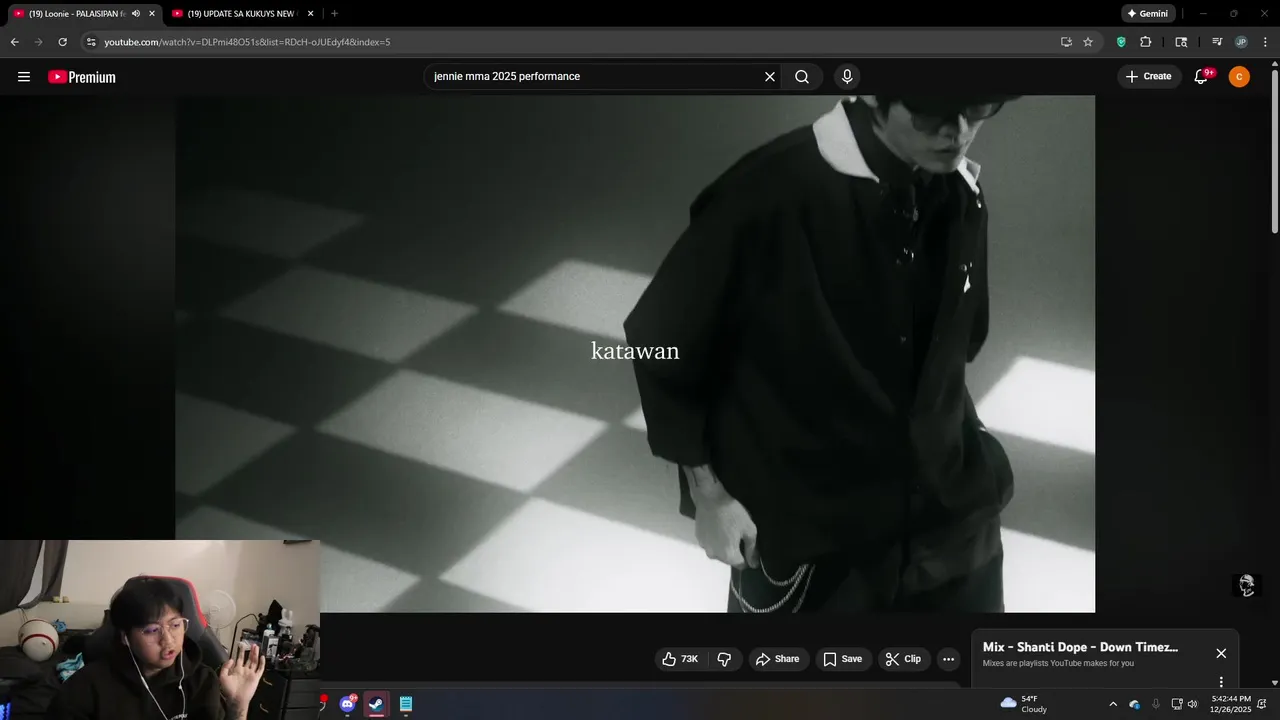Open Chrome three-dot menu
Screen dimensions: 1280x720
pyautogui.click(x=1265, y=42)
